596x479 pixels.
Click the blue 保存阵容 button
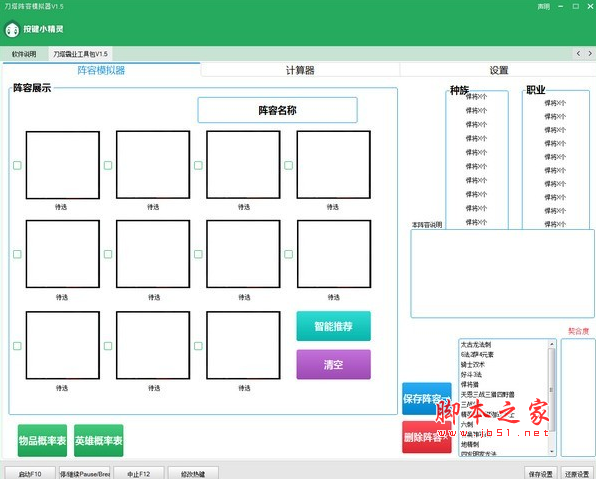[x=427, y=398]
